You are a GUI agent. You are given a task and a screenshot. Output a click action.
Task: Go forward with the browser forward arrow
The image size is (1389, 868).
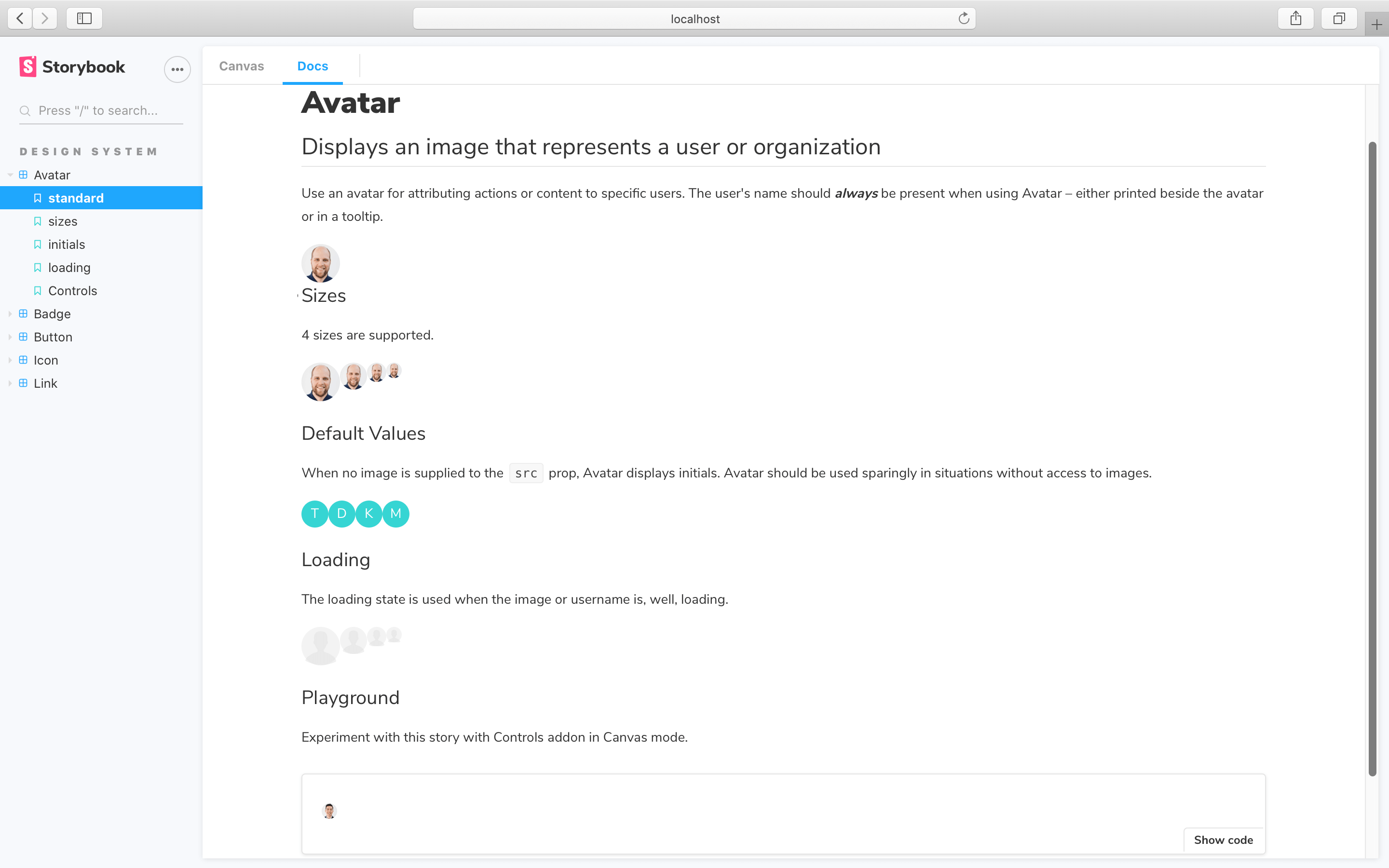(x=45, y=18)
